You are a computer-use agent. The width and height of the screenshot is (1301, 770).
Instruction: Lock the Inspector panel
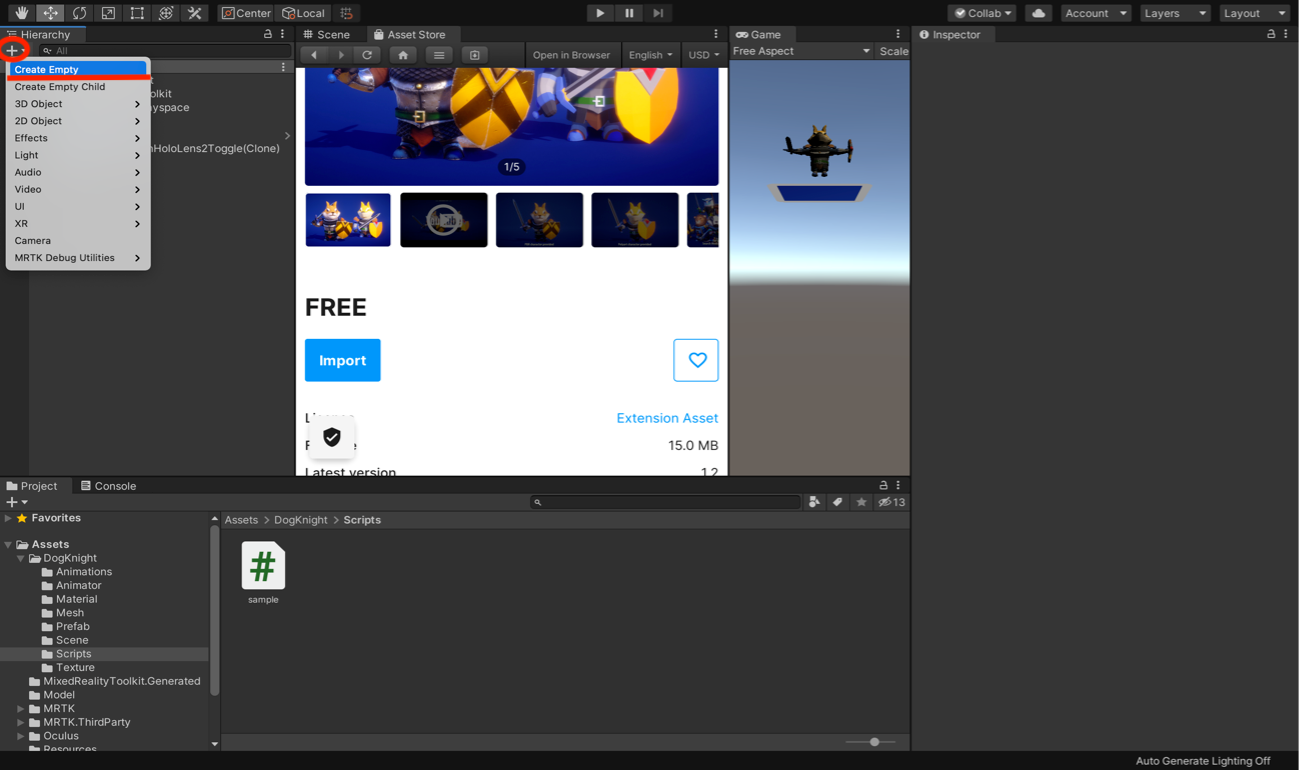pos(1271,34)
